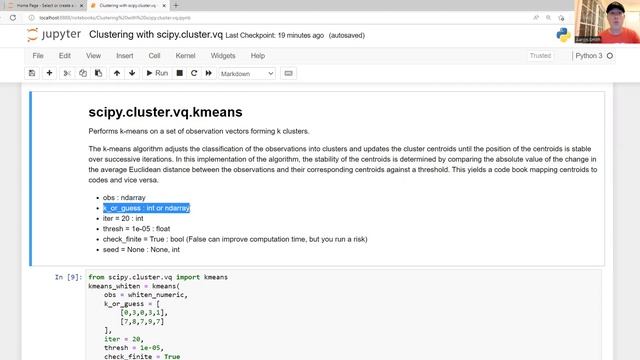Click the webcam video thumbnail
640x360 pixels.
(x=607, y=22)
